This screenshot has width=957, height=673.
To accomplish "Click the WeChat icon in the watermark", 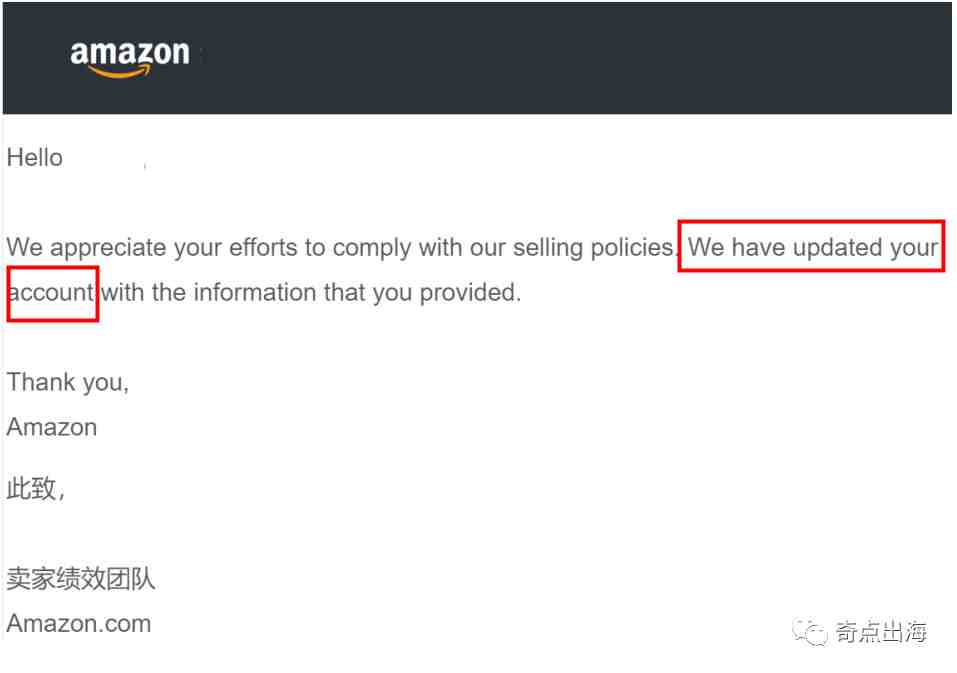I will (810, 632).
